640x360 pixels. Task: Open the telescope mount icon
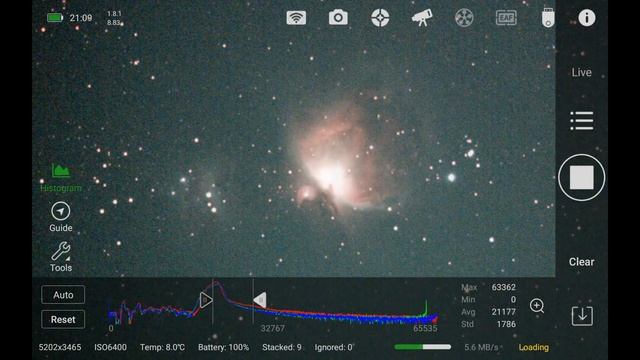point(422,18)
